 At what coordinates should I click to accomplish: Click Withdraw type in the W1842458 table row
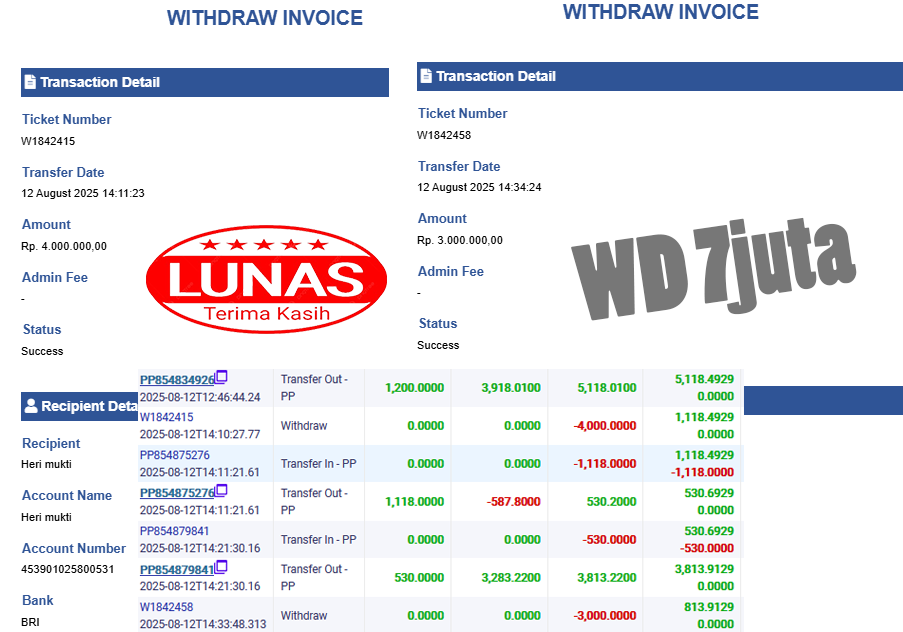point(304,616)
